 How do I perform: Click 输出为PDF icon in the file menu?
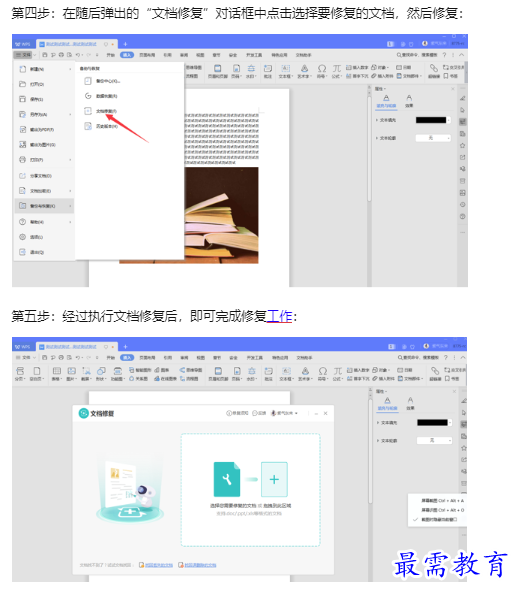[x=23, y=130]
